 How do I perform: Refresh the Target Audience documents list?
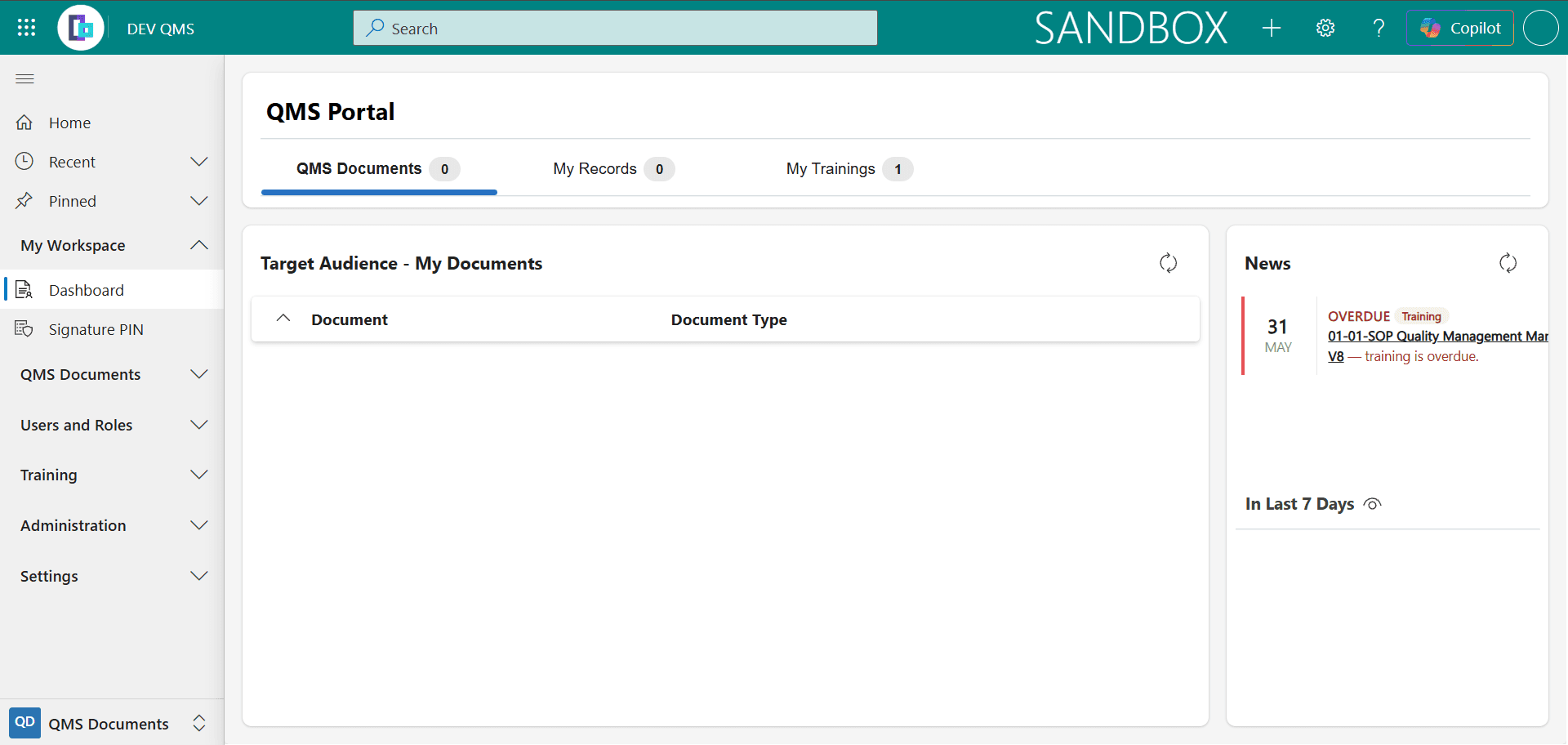click(1169, 263)
